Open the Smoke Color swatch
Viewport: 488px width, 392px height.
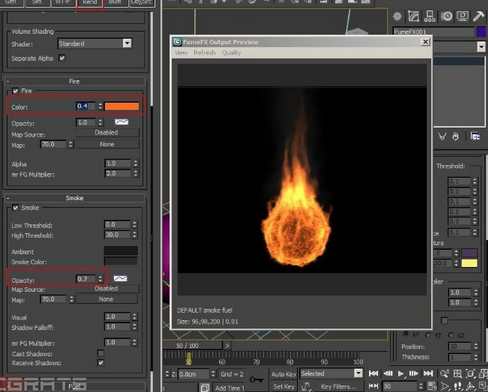pyautogui.click(x=121, y=261)
